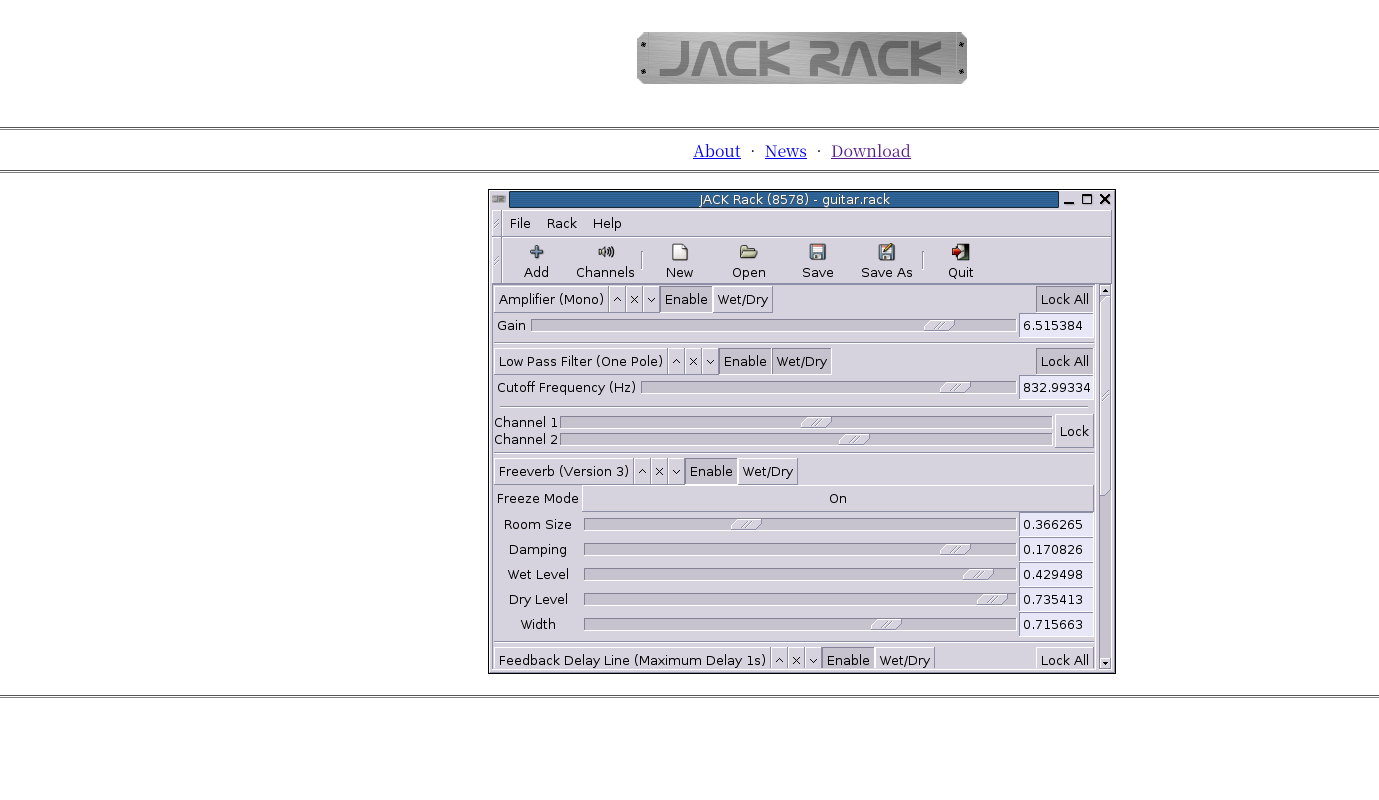Move Feedback Delay Line plugin up
This screenshot has height=800, width=1379.
[x=779, y=660]
